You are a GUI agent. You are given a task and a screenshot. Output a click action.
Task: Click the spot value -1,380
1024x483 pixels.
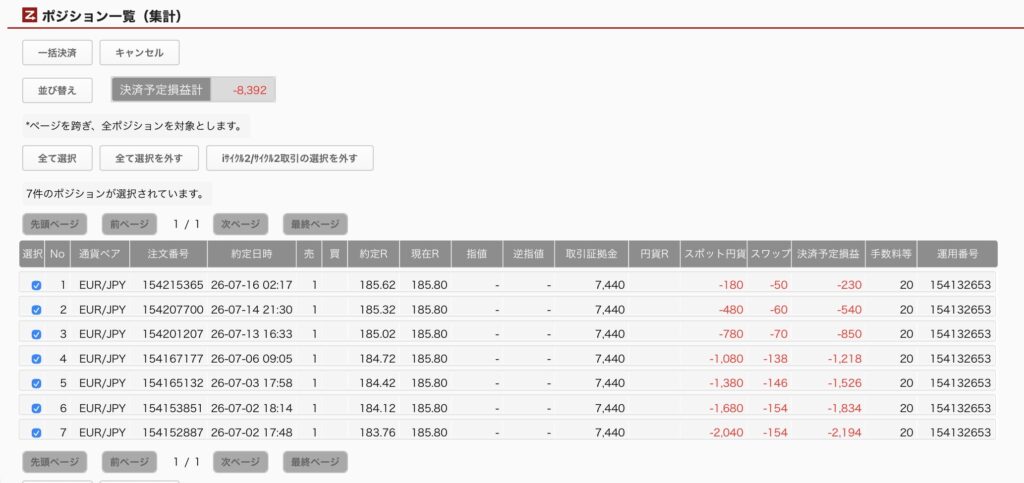pos(726,384)
